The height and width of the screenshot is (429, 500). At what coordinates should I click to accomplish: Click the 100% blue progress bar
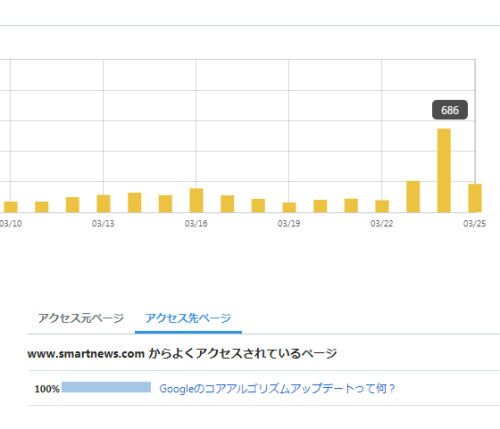click(x=106, y=387)
